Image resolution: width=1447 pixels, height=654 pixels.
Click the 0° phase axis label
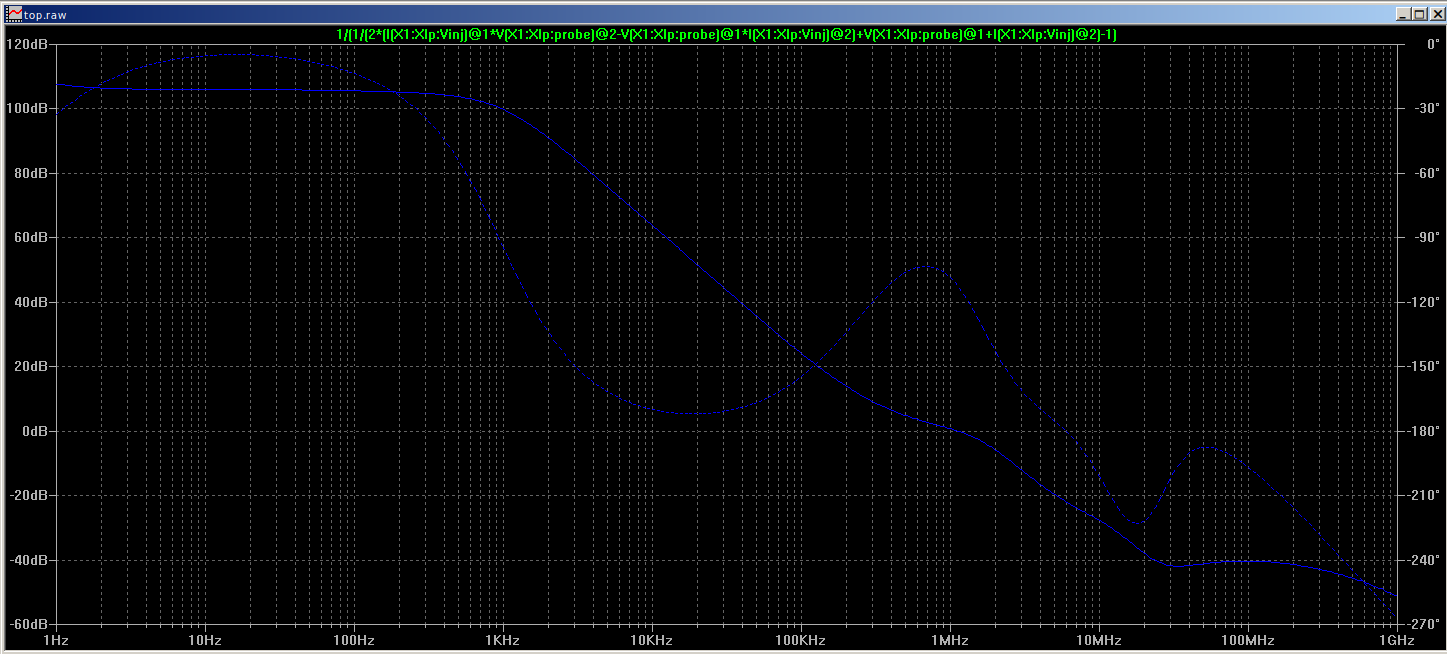pyautogui.click(x=1432, y=44)
